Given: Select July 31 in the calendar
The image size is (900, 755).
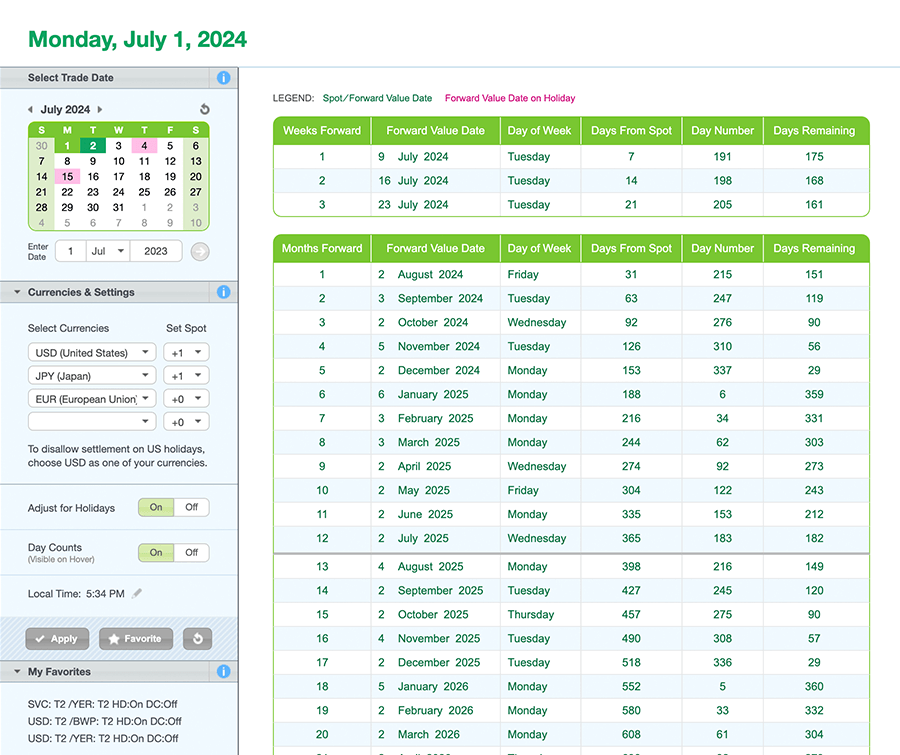Looking at the screenshot, I should [118, 208].
